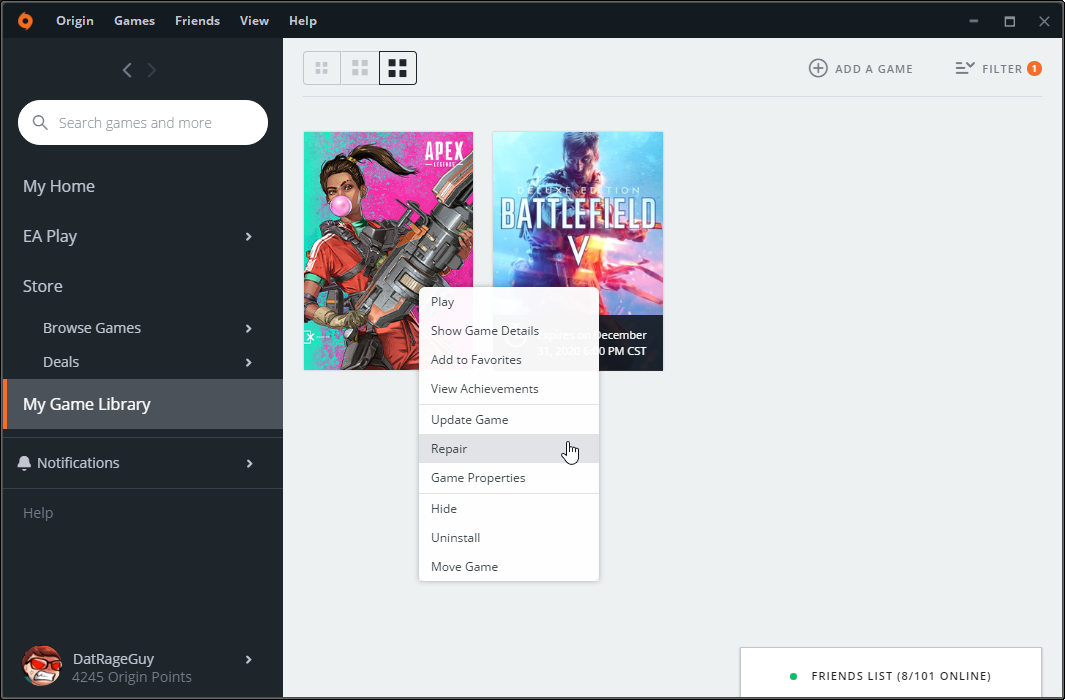Click the back navigation arrow

pyautogui.click(x=127, y=70)
